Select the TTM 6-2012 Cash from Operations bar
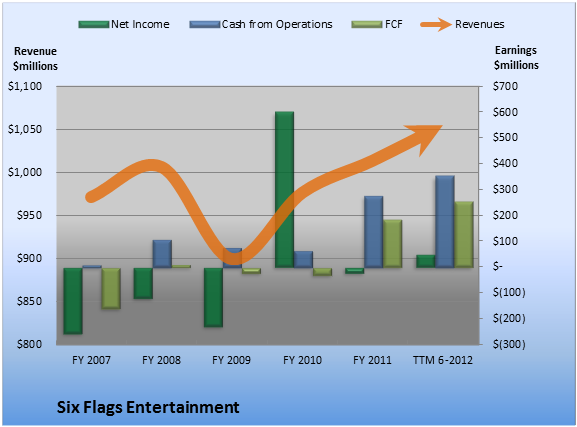This screenshot has height=427, width=577. (x=445, y=222)
